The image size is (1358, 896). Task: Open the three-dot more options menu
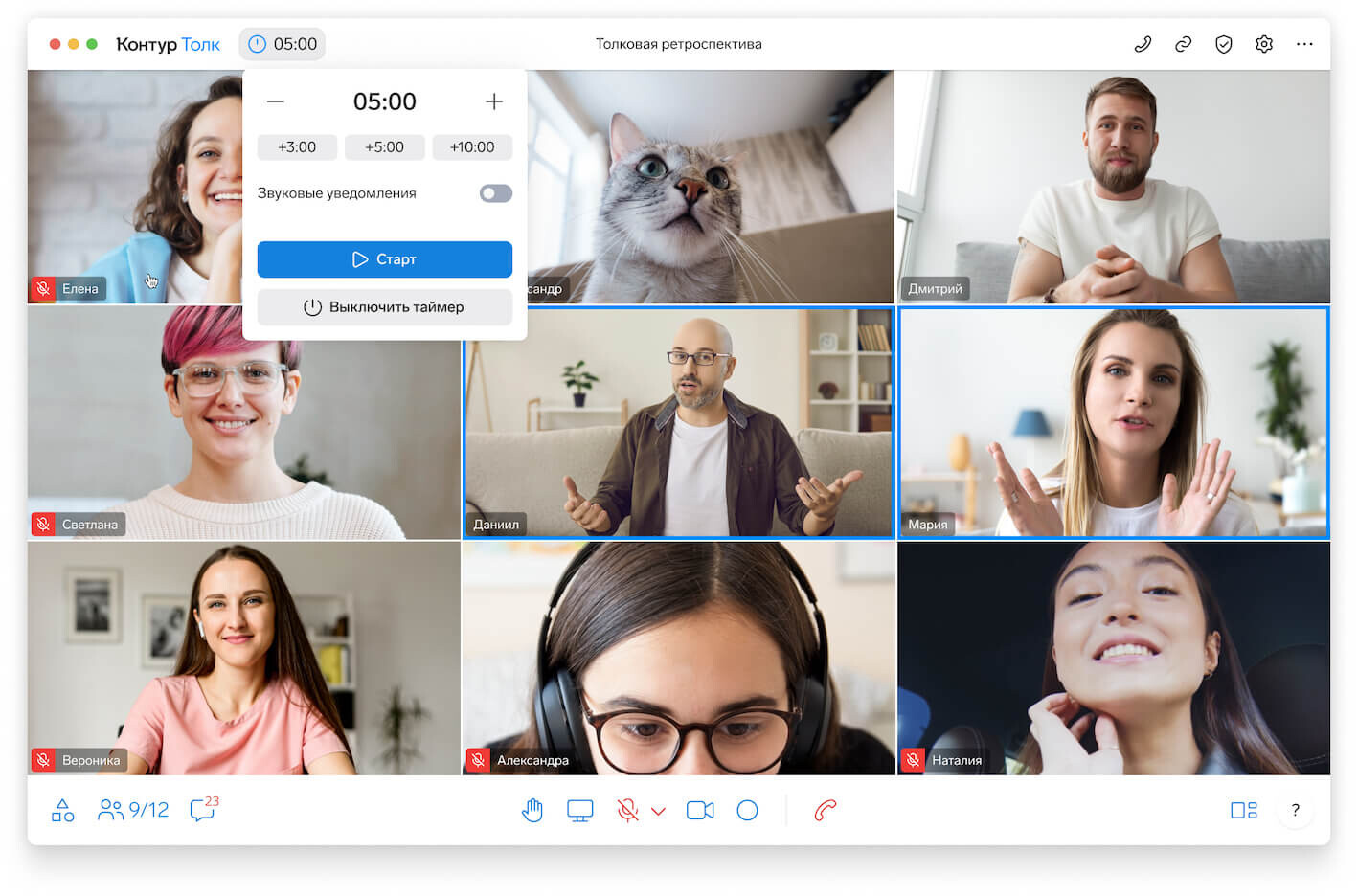[1304, 44]
